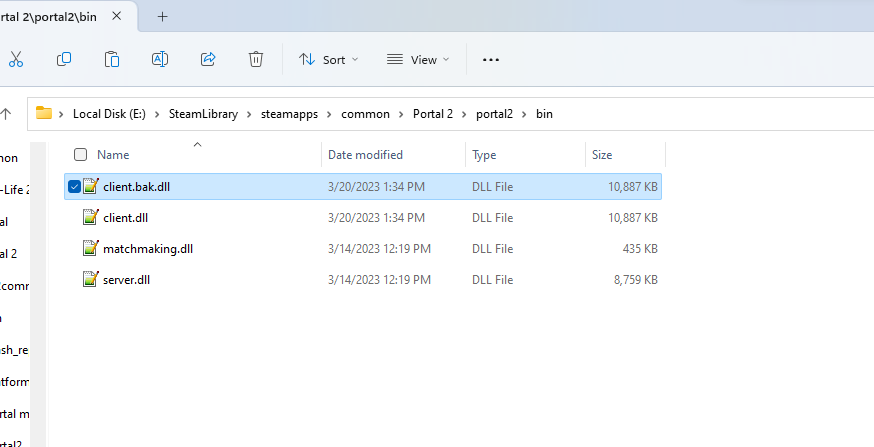Go to steamapps breadcrumb
The width and height of the screenshot is (874, 447).
tap(289, 114)
